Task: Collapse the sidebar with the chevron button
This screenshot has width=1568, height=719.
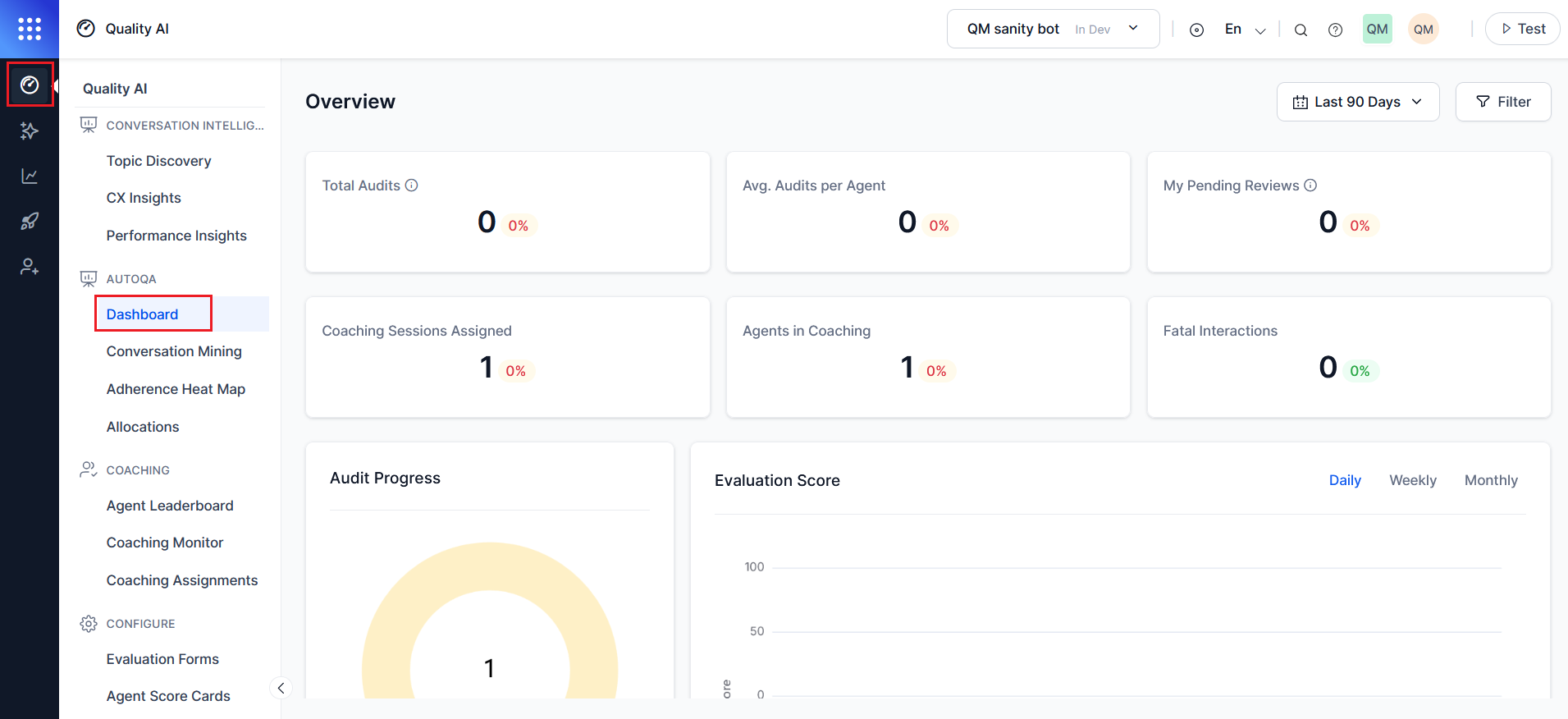Action: [281, 688]
